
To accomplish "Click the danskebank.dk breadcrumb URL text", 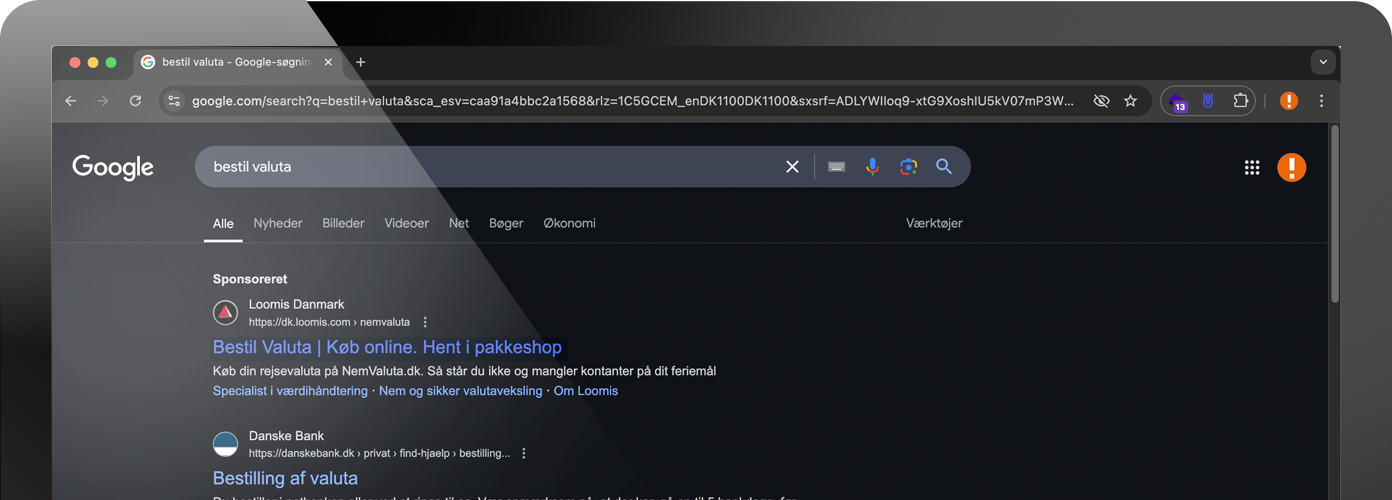I will pos(379,453).
